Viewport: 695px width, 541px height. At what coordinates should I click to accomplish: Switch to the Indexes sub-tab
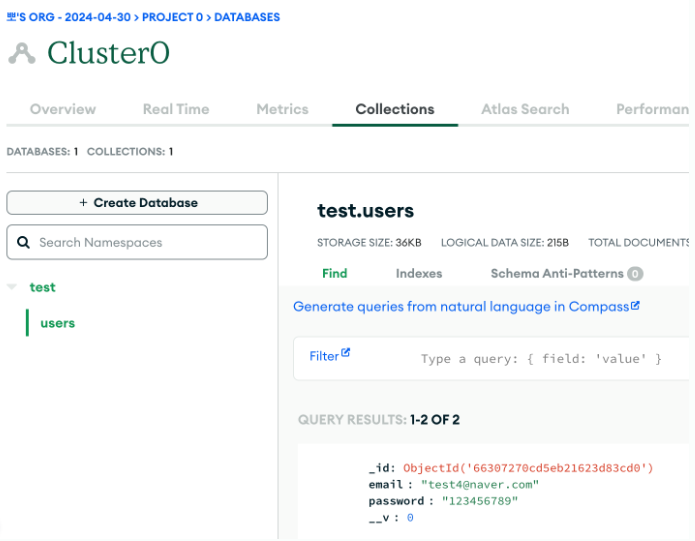coord(419,273)
